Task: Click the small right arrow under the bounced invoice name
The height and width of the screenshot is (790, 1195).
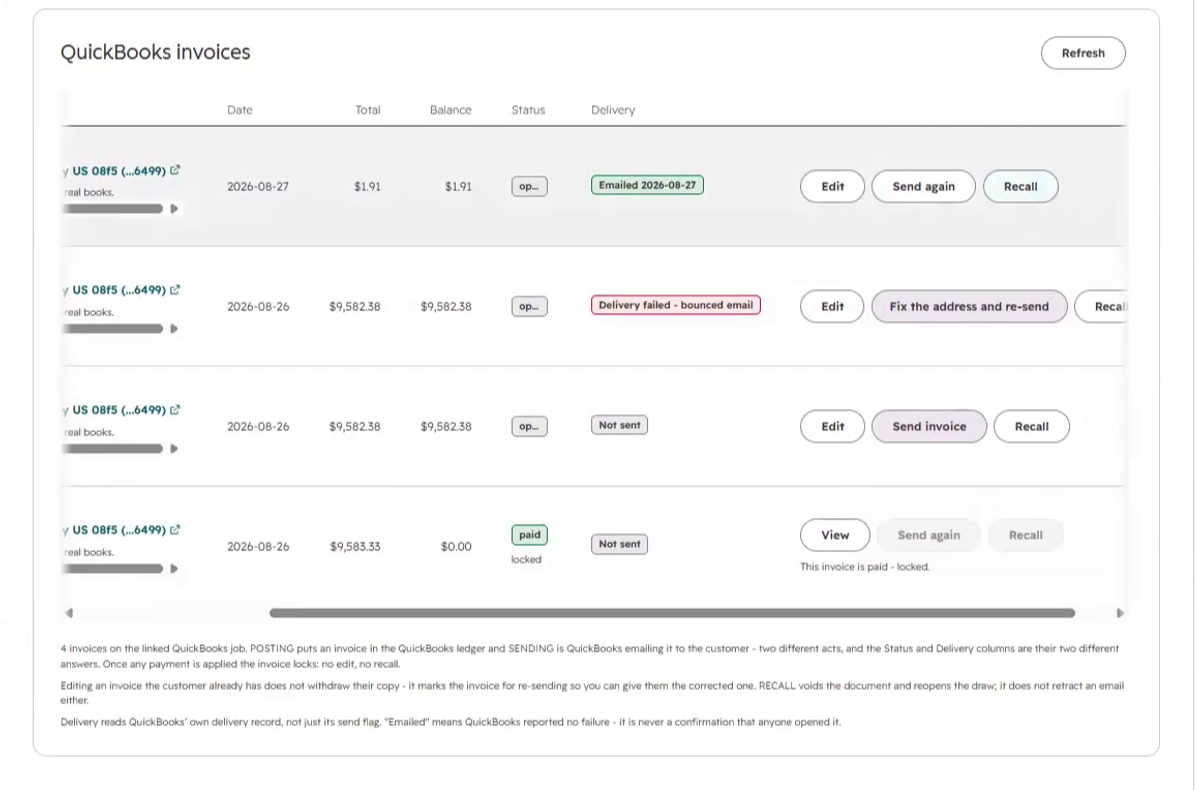Action: (174, 329)
